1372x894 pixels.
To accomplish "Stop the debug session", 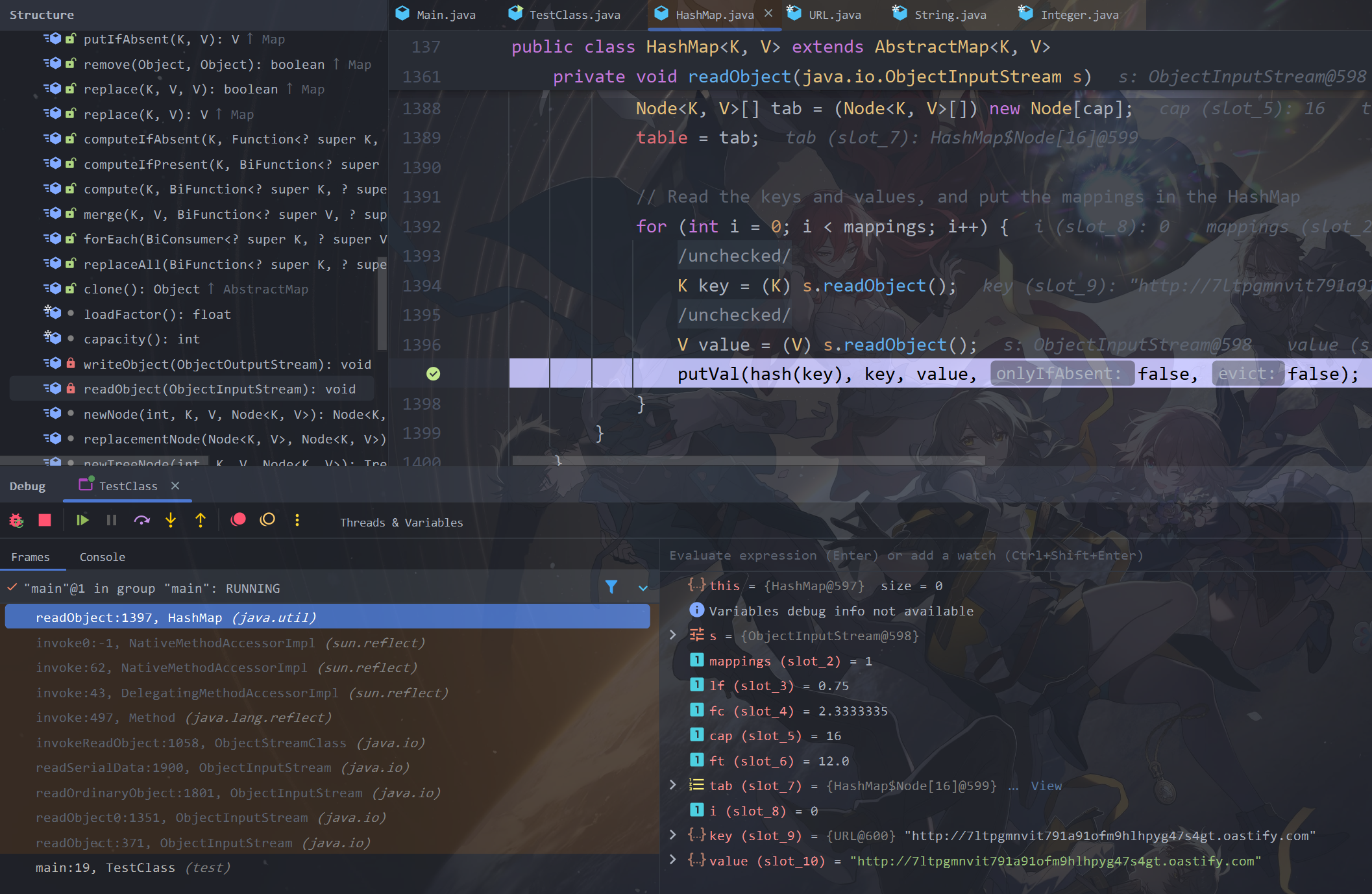I will pyautogui.click(x=45, y=520).
